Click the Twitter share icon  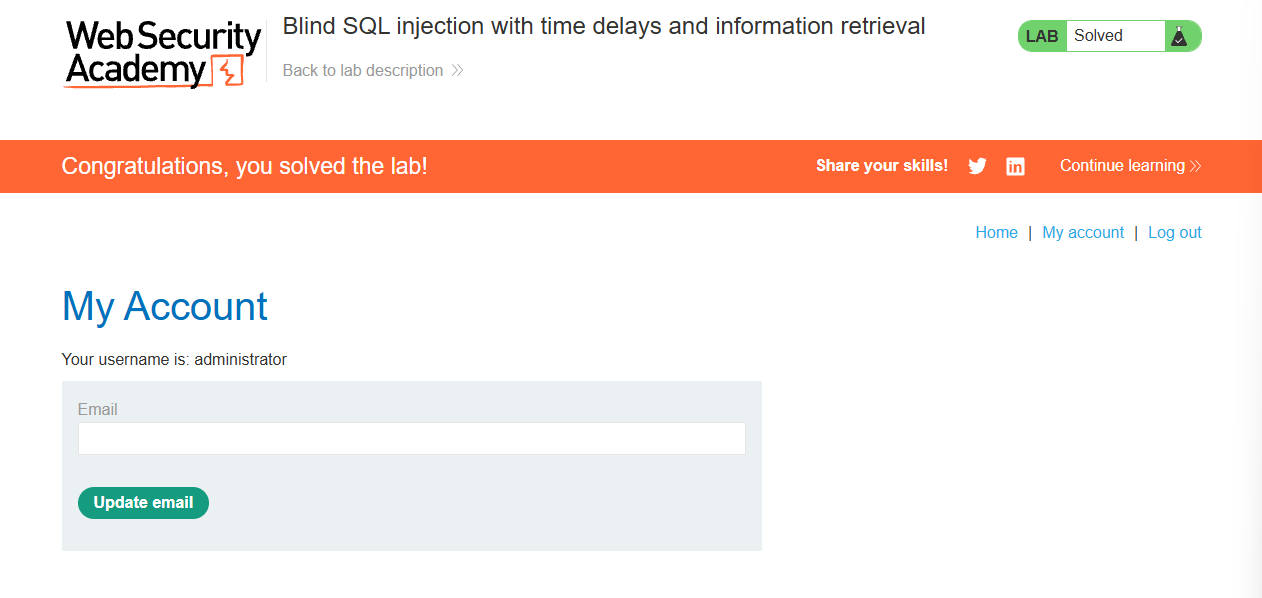click(977, 166)
